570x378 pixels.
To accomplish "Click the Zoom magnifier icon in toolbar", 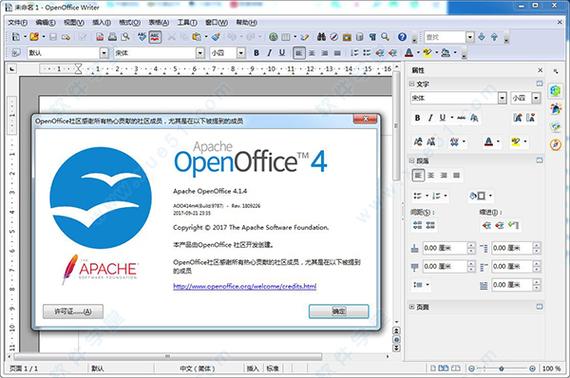I will coord(385,37).
